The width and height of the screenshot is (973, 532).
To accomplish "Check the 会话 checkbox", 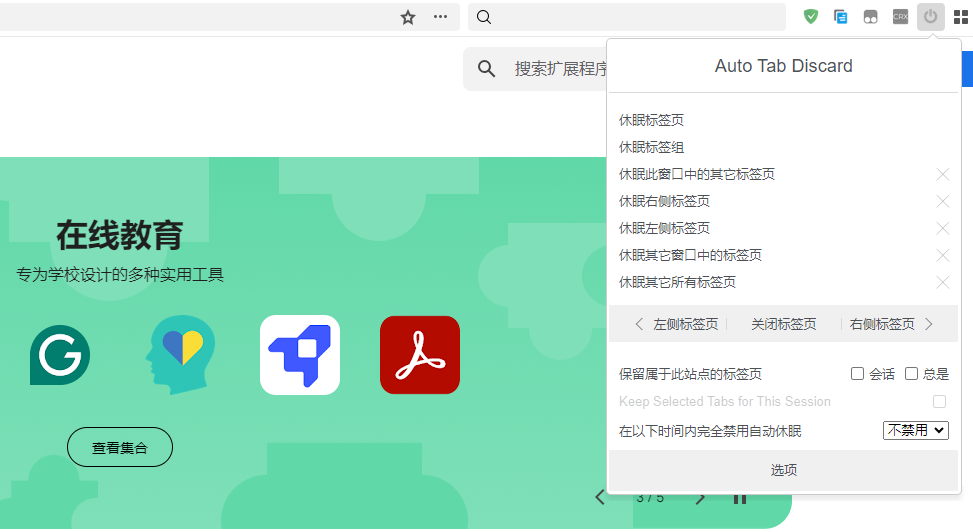I will point(858,374).
